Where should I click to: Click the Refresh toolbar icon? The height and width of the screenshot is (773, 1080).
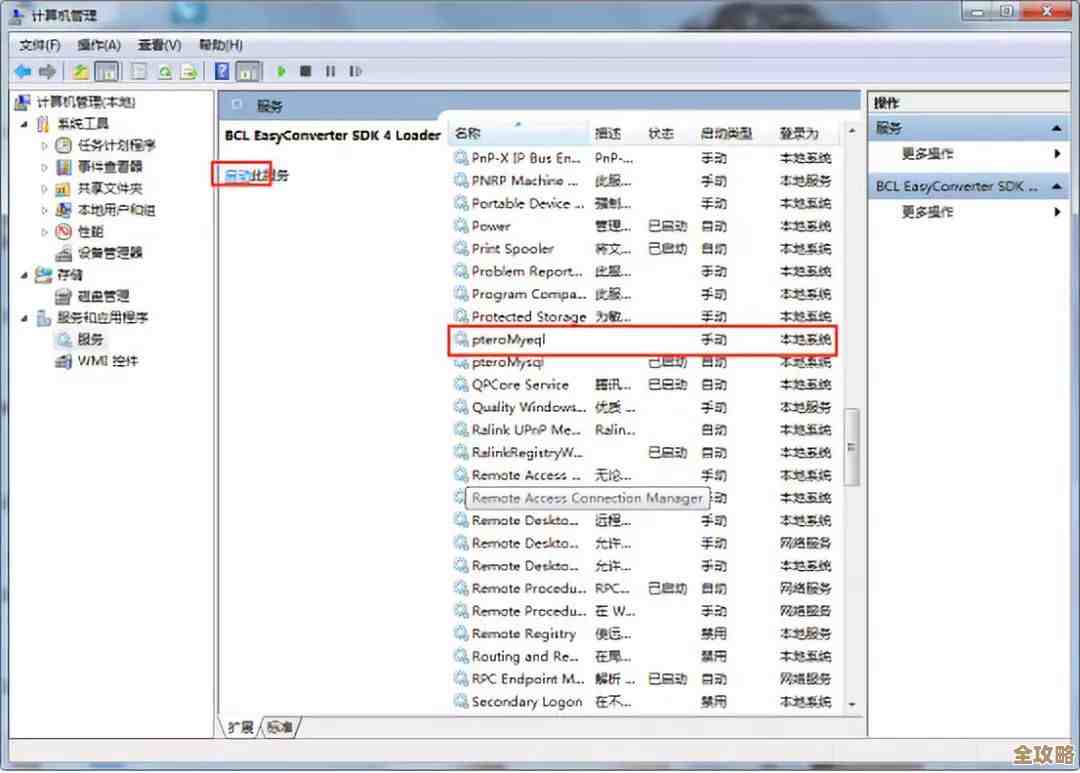[x=164, y=72]
